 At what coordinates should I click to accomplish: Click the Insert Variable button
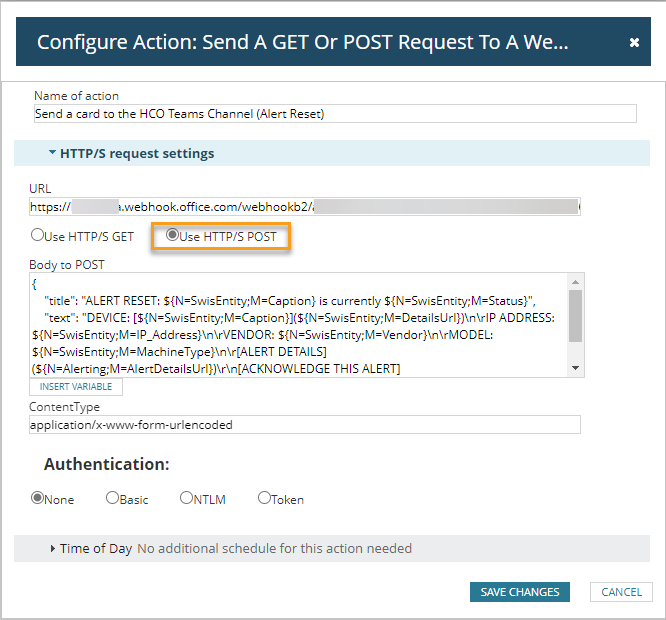pyautogui.click(x=76, y=386)
